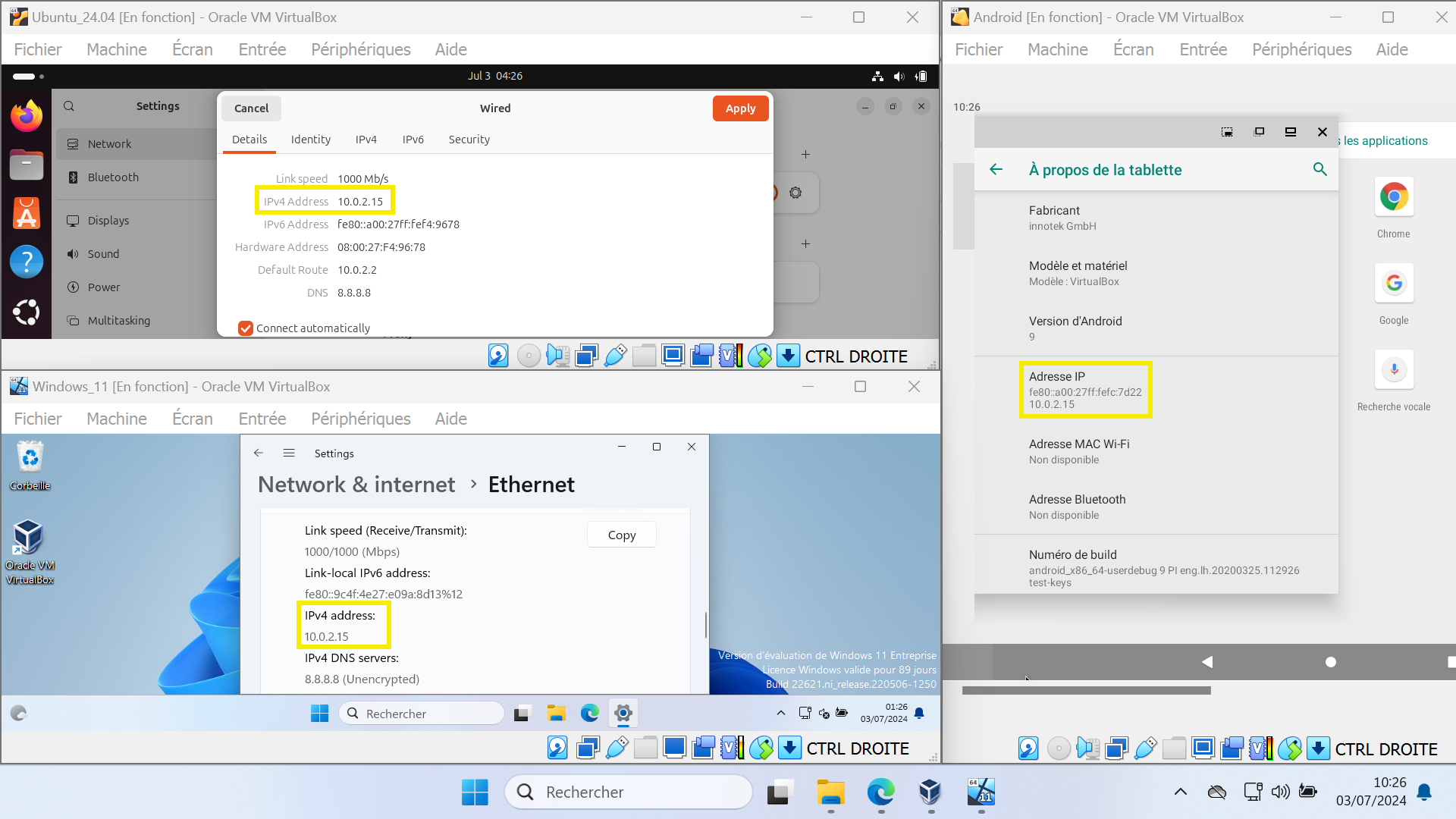Select the Details tab
The width and height of the screenshot is (1456, 819).
pyautogui.click(x=249, y=140)
